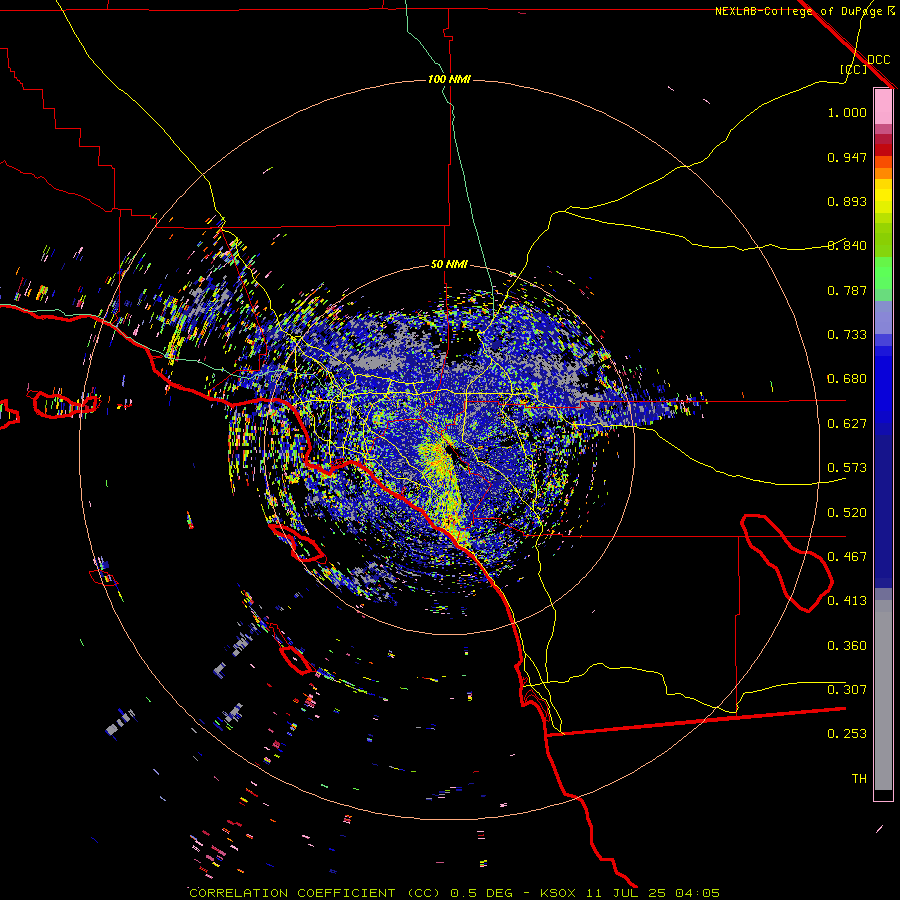The image size is (900, 900).
Task: Select the 0.733 value on the color scale
Action: pyautogui.click(x=847, y=335)
